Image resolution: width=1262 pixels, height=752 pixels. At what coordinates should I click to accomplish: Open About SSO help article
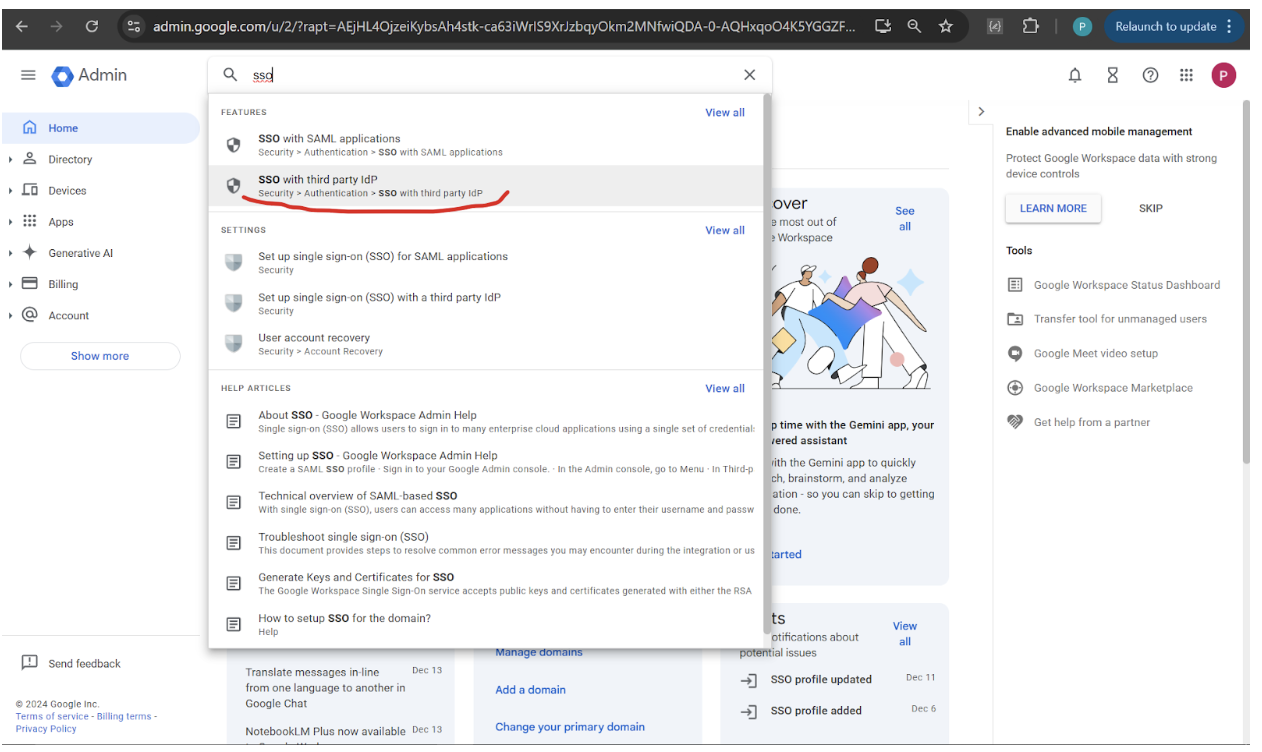tap(486, 421)
